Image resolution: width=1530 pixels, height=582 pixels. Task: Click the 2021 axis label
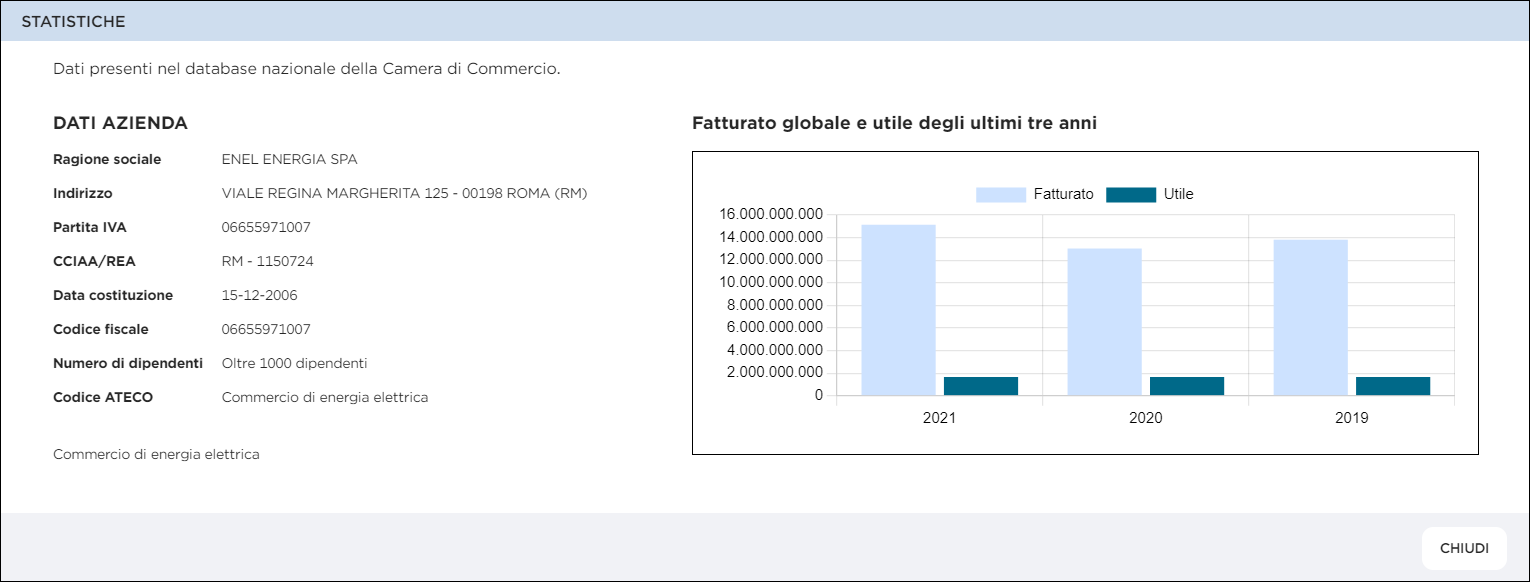939,418
